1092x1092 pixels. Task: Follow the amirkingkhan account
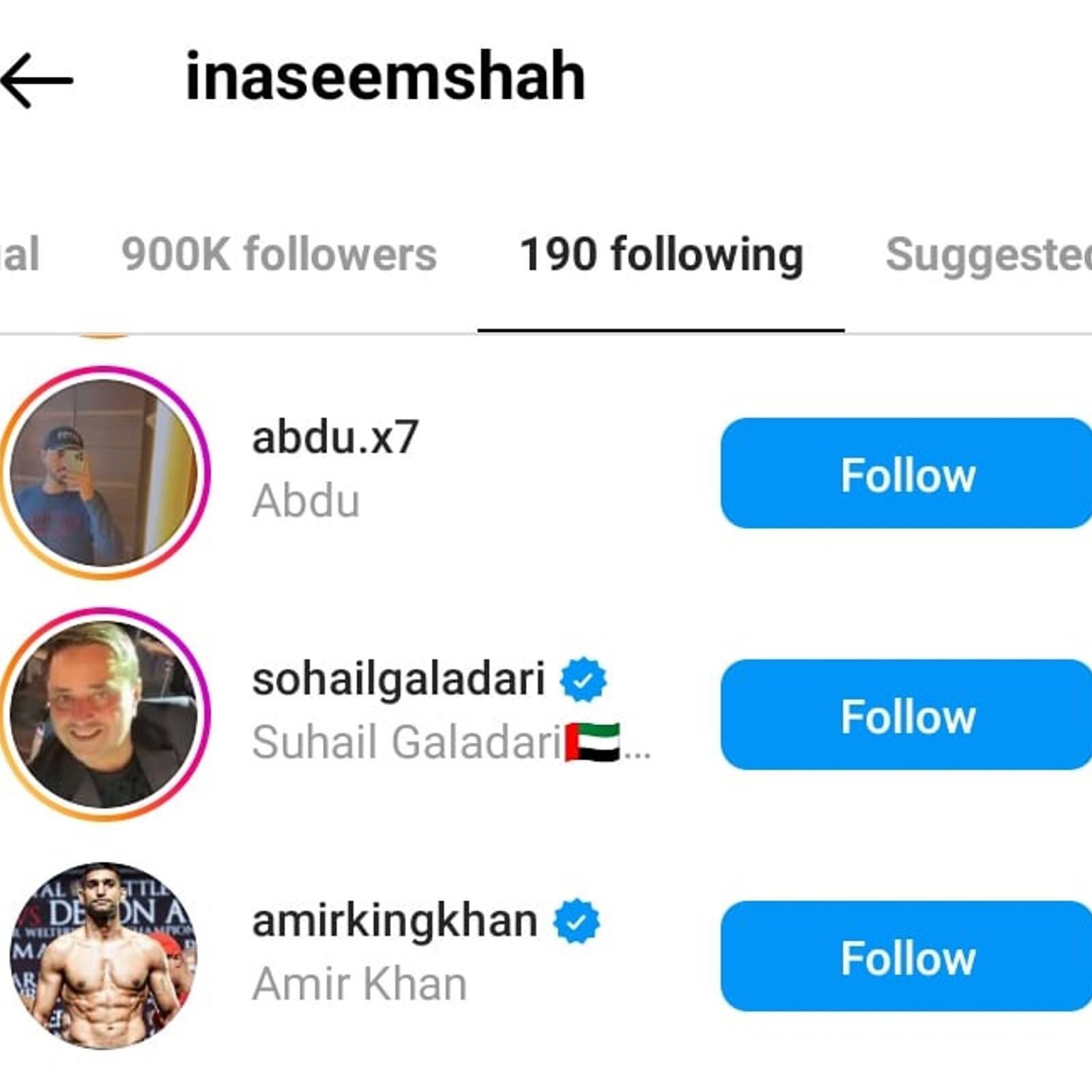coord(906,956)
